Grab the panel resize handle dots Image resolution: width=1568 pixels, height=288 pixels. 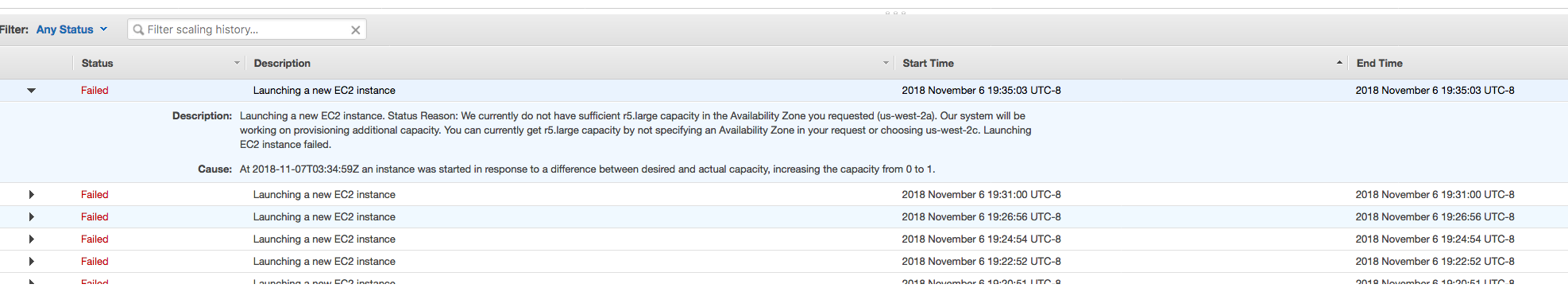(895, 13)
